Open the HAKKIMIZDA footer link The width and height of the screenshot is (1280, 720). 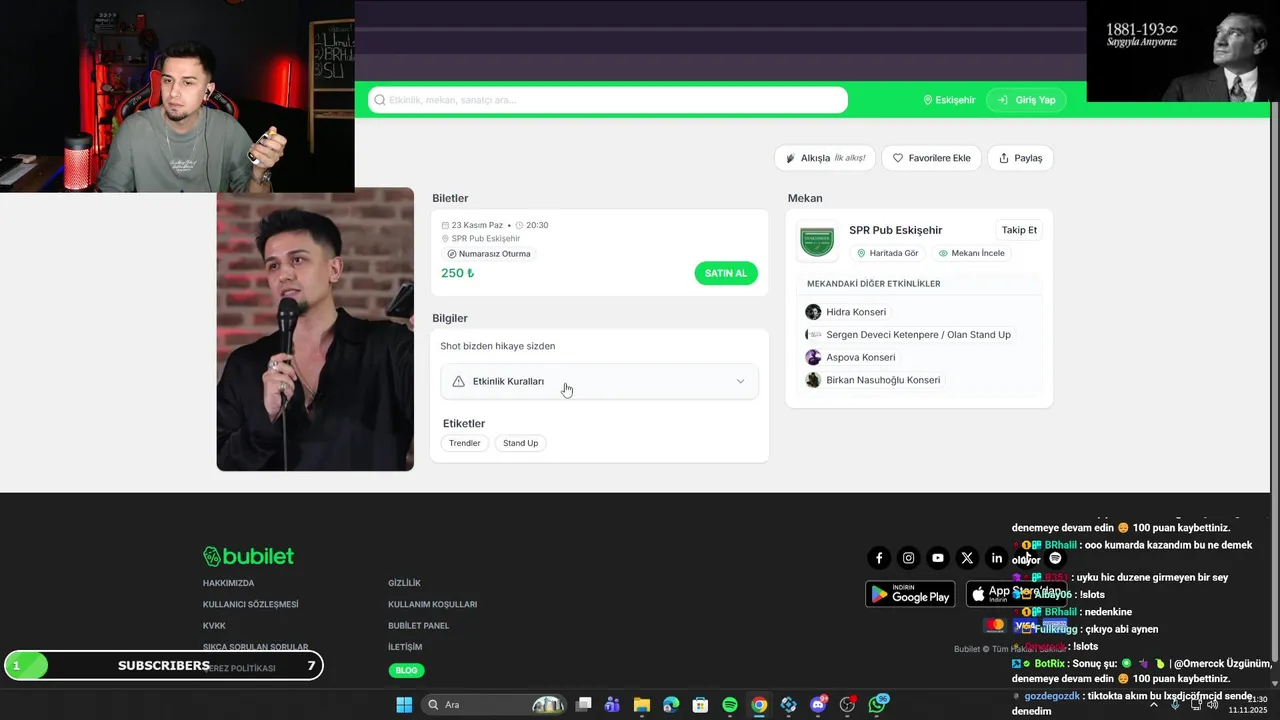228,583
